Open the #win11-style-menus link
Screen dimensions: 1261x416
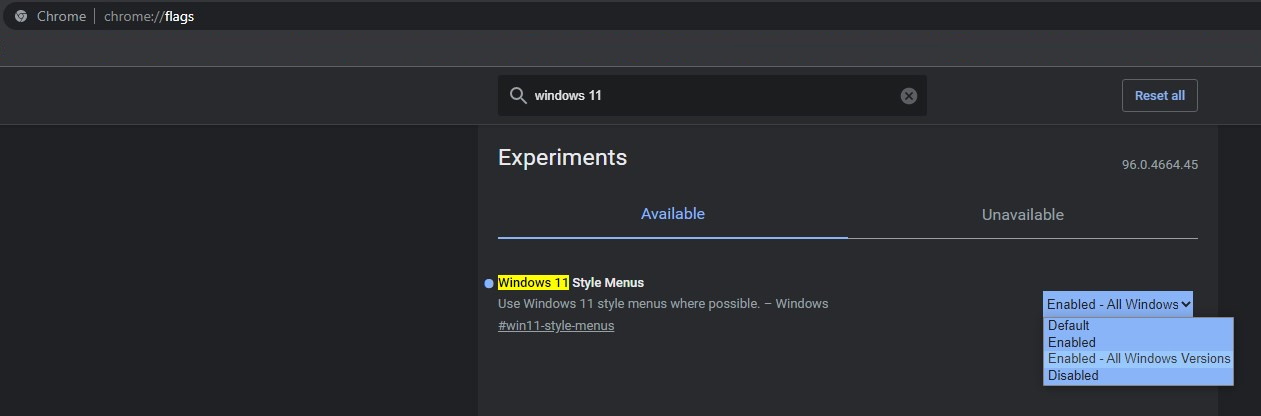[556, 326]
